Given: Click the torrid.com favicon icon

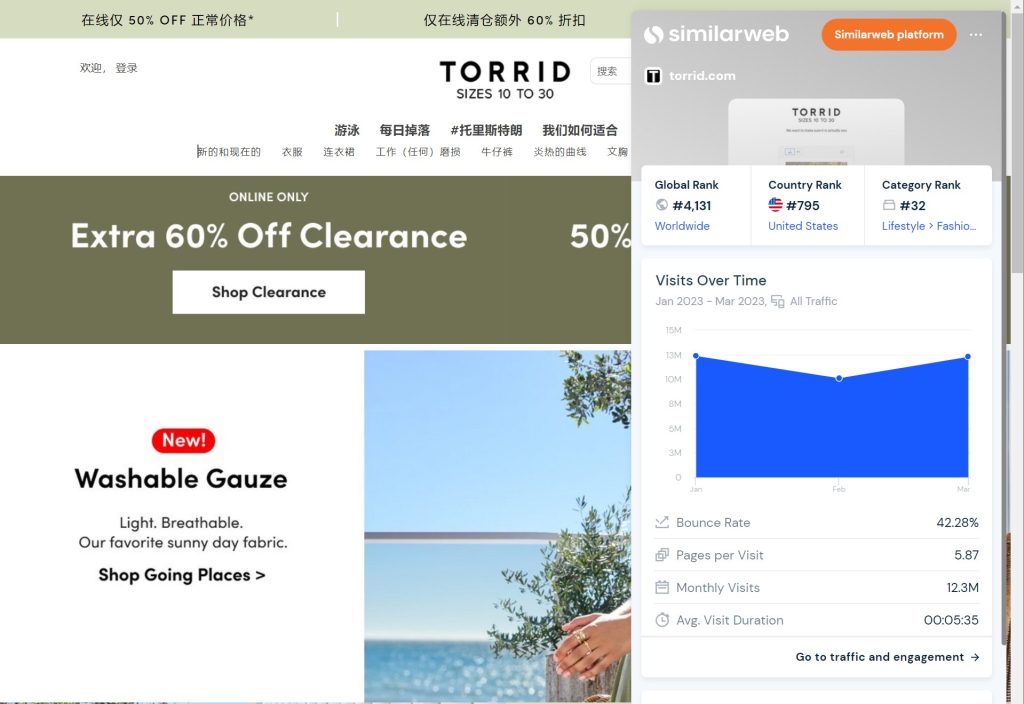Looking at the screenshot, I should point(653,76).
